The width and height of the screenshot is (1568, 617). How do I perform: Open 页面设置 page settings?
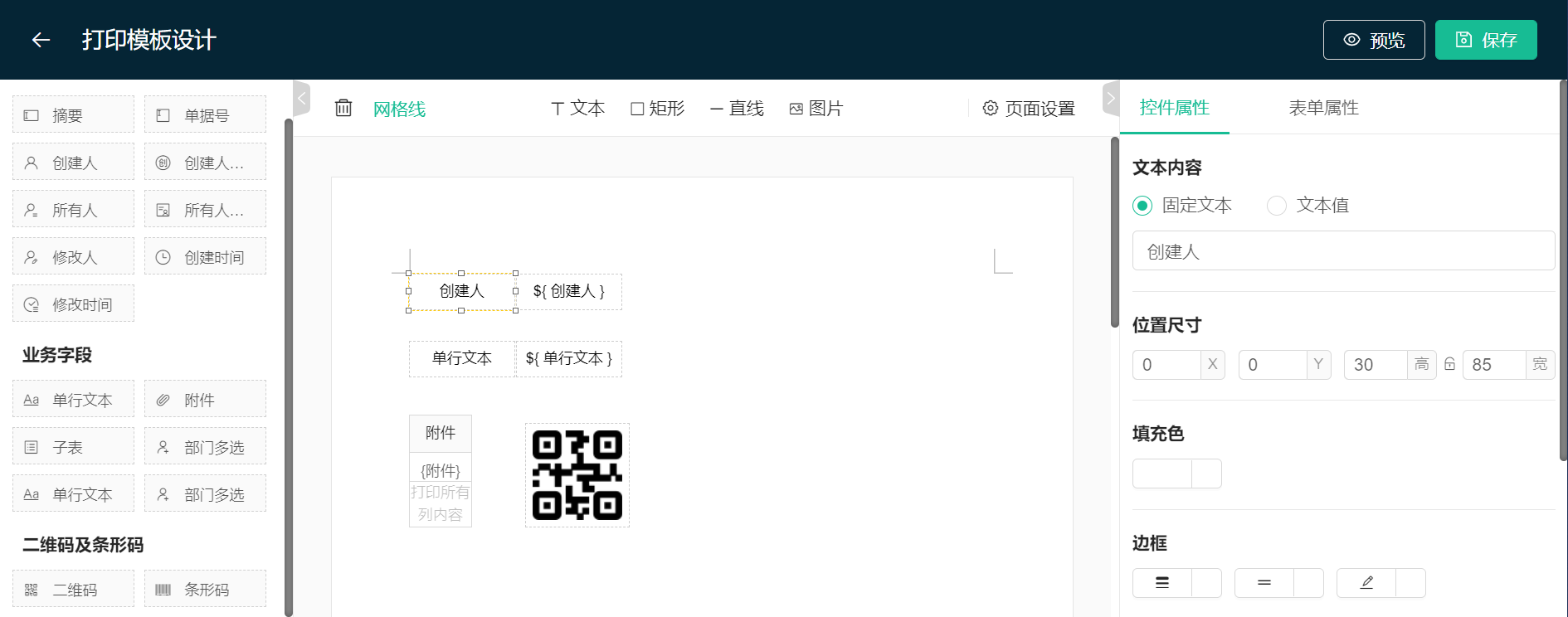(1029, 109)
